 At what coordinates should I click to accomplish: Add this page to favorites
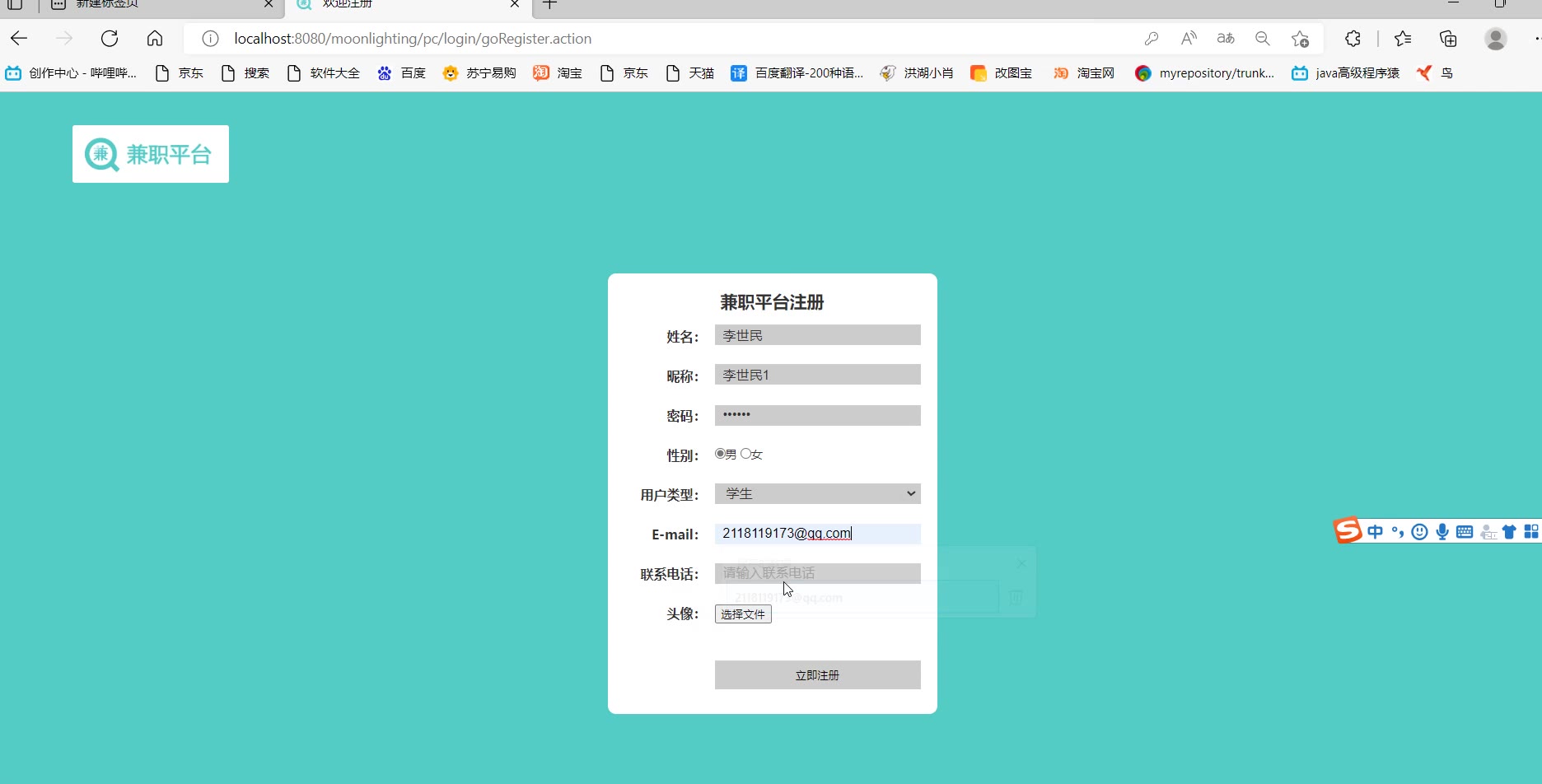pyautogui.click(x=1300, y=39)
